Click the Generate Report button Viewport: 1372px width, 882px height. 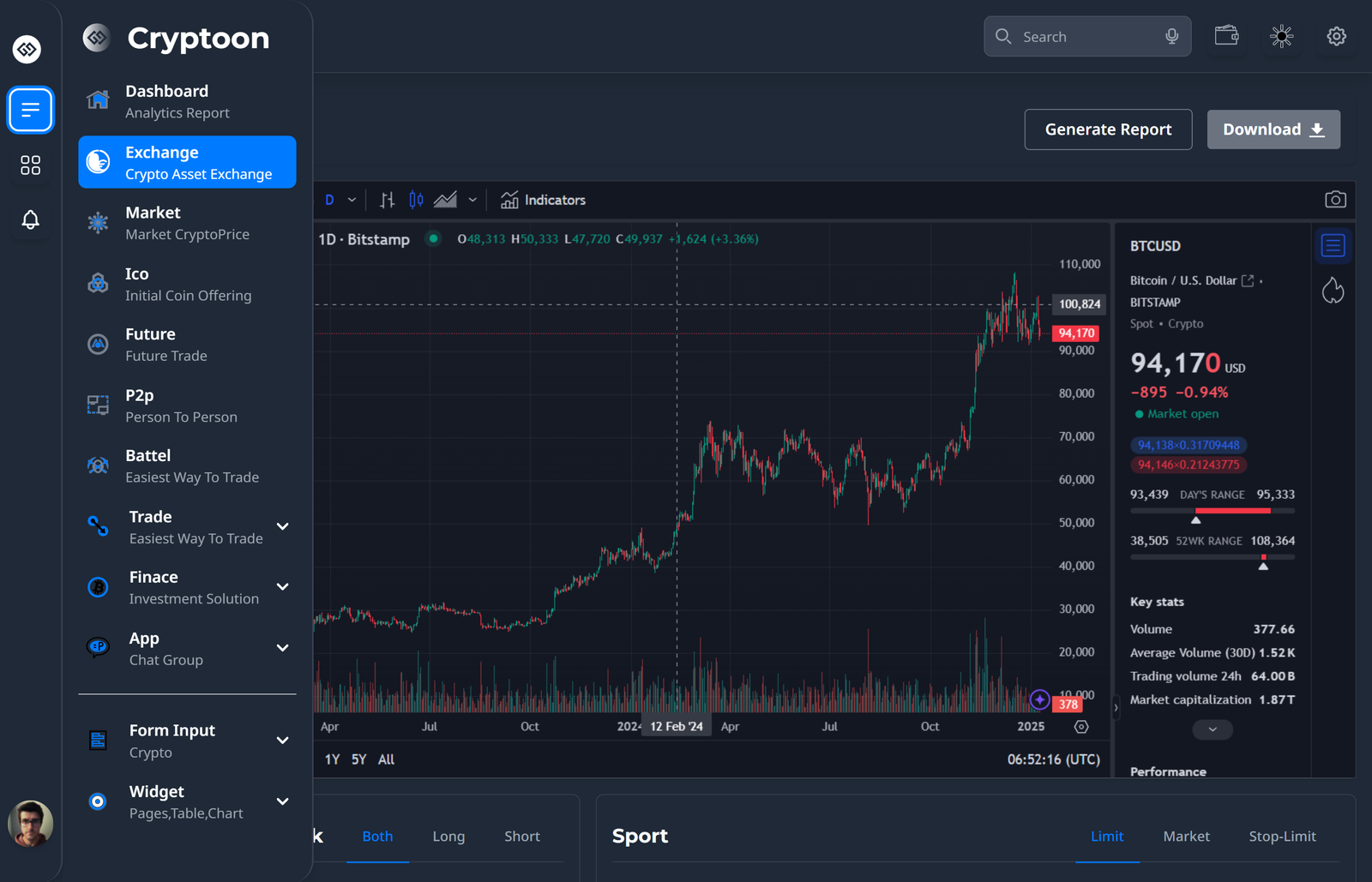pos(1108,129)
